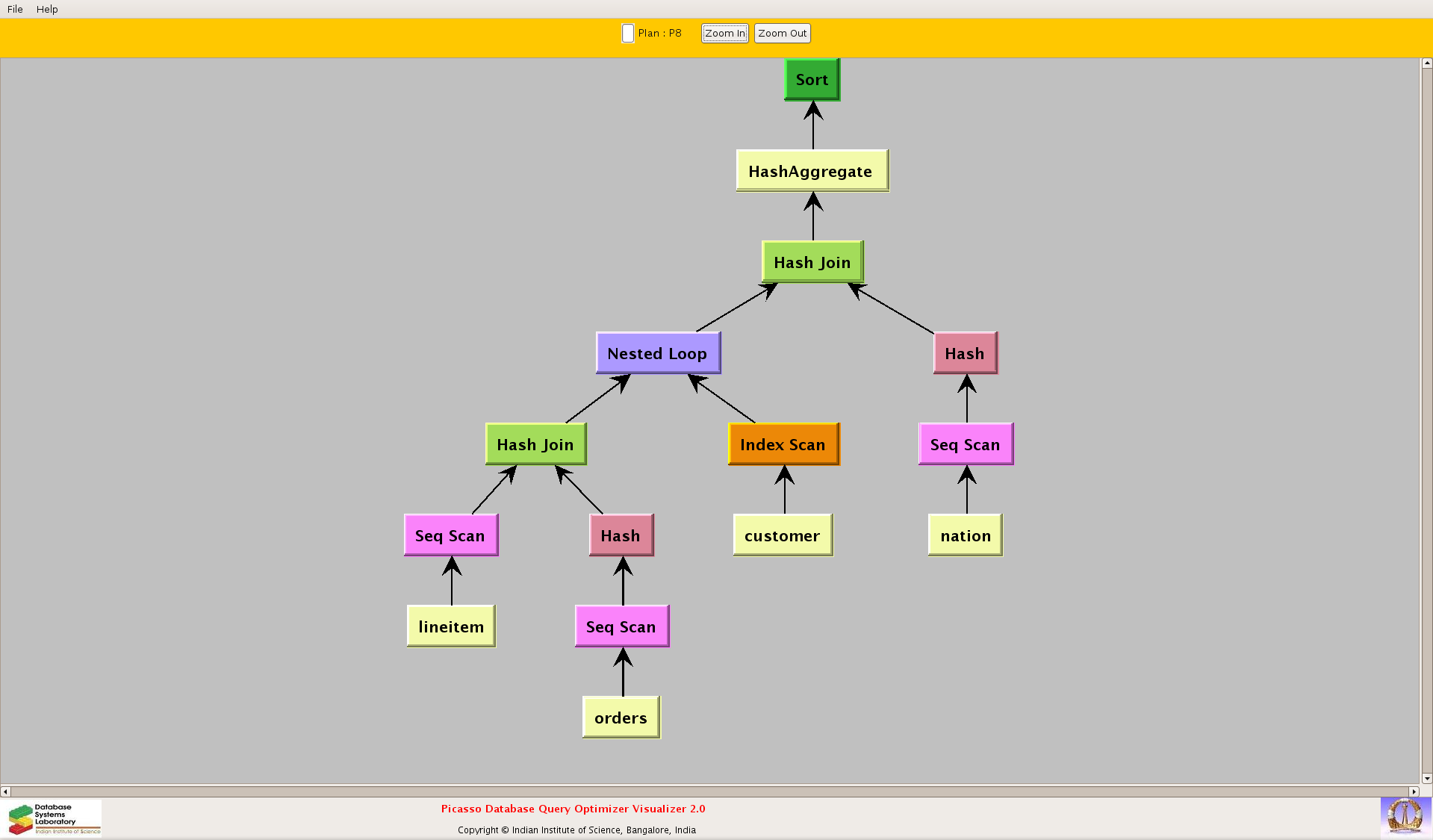Select the green Sort root node
Screen dimensions: 1433x840
click(x=812, y=80)
